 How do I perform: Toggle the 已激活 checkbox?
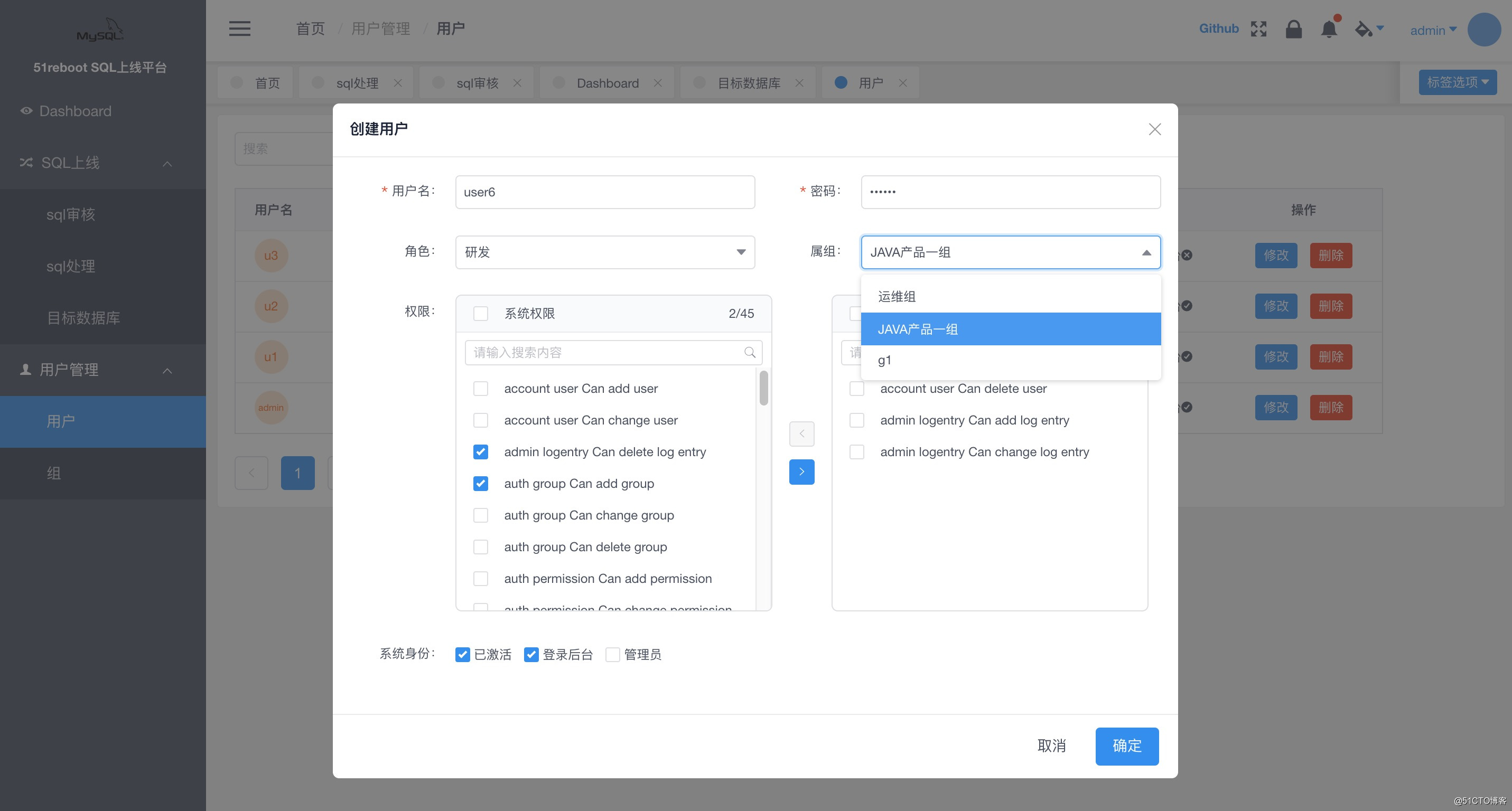click(462, 654)
